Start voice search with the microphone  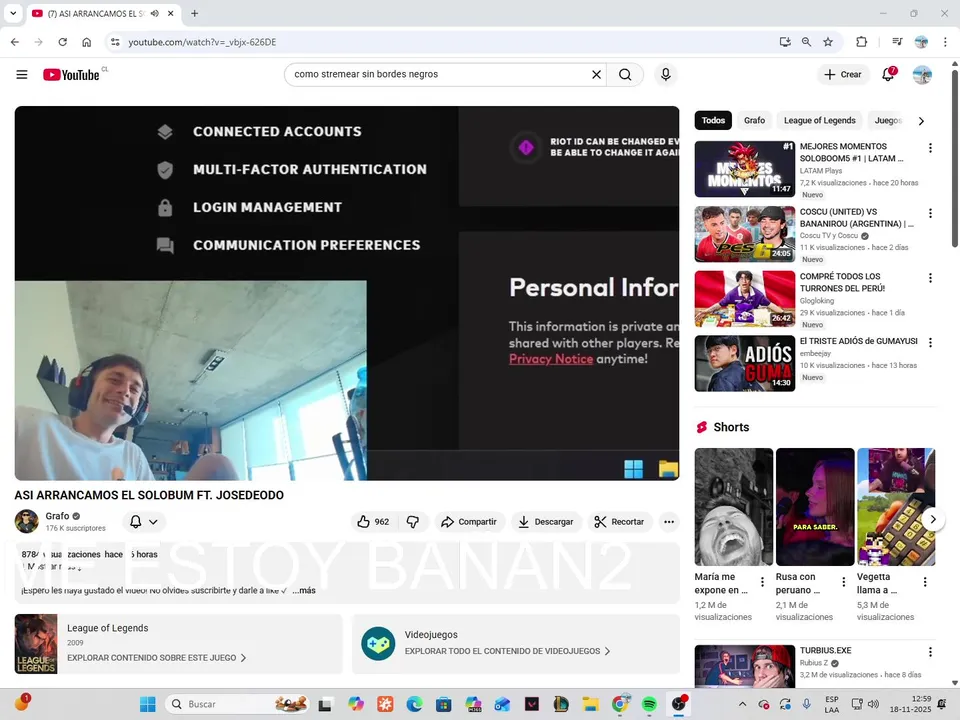pos(666,74)
